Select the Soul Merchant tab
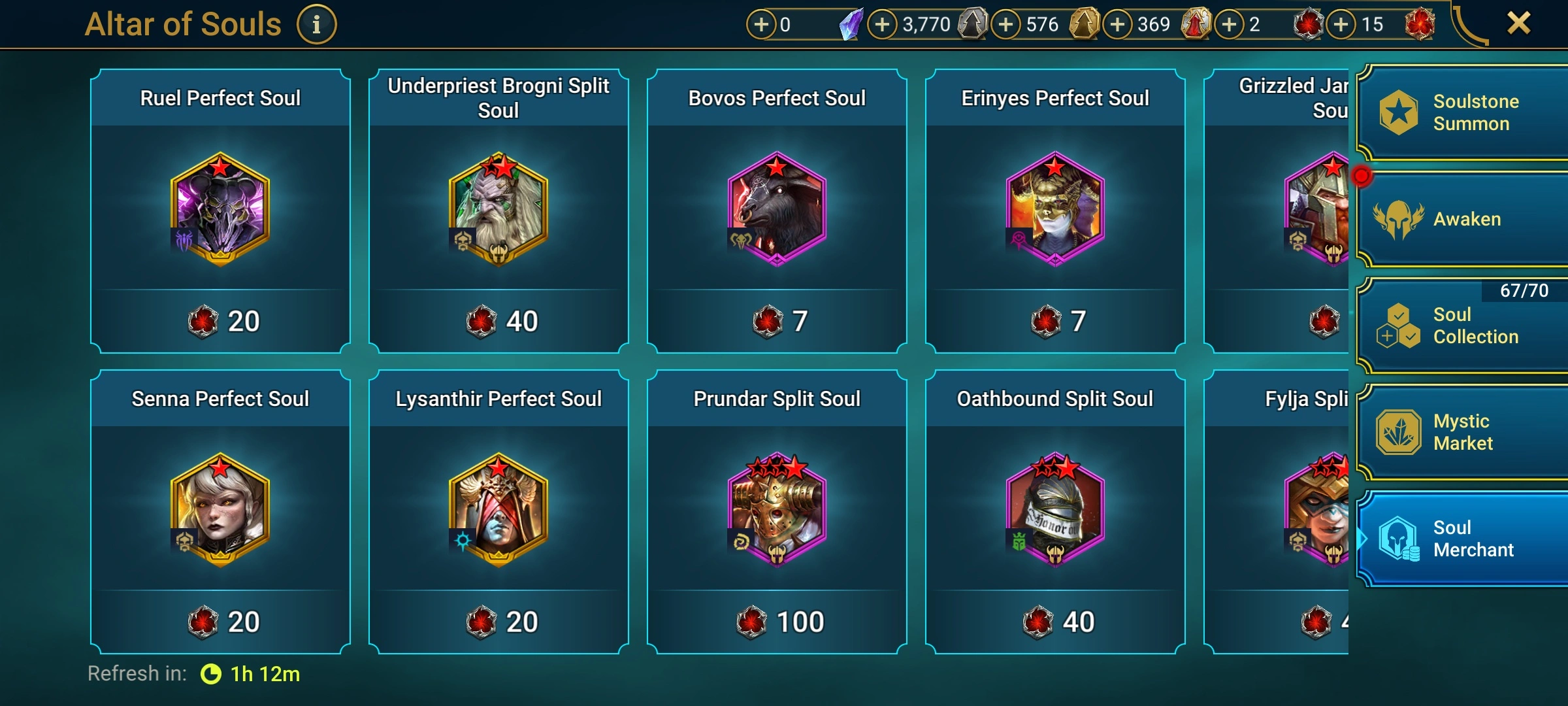This screenshot has height=706, width=1568. [1462, 539]
